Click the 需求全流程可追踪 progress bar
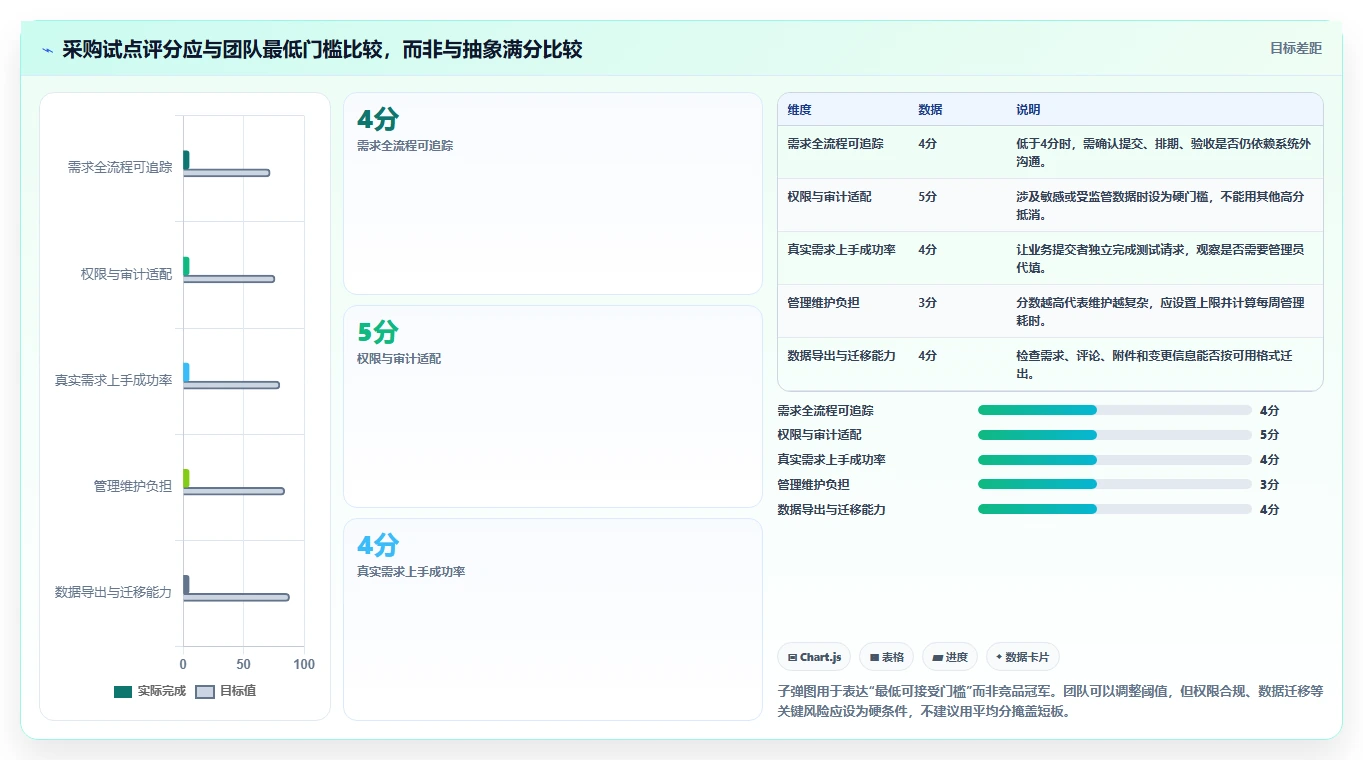The height and width of the screenshot is (760, 1363). (x=1115, y=410)
